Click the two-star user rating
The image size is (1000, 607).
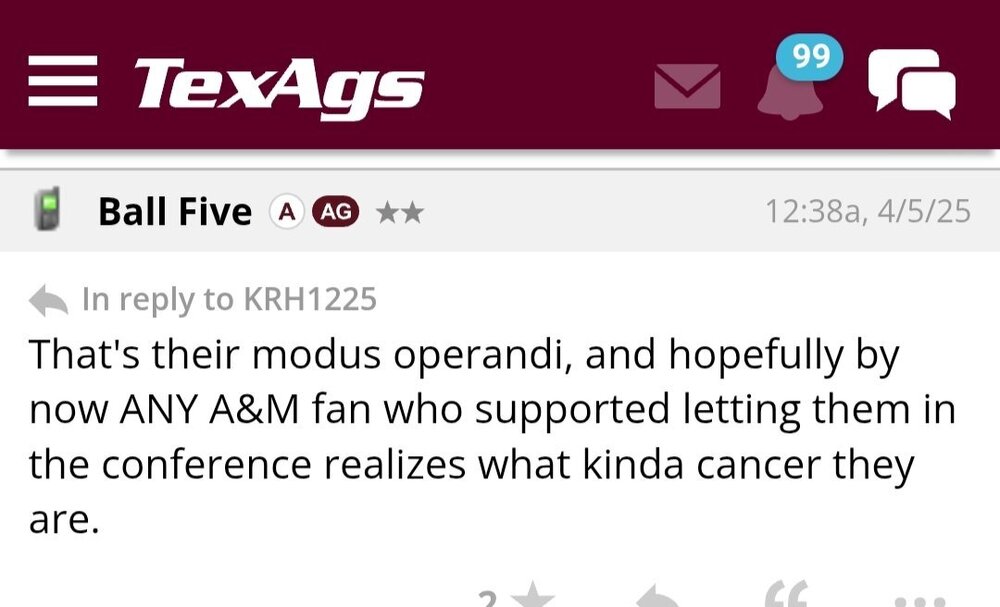click(x=399, y=212)
